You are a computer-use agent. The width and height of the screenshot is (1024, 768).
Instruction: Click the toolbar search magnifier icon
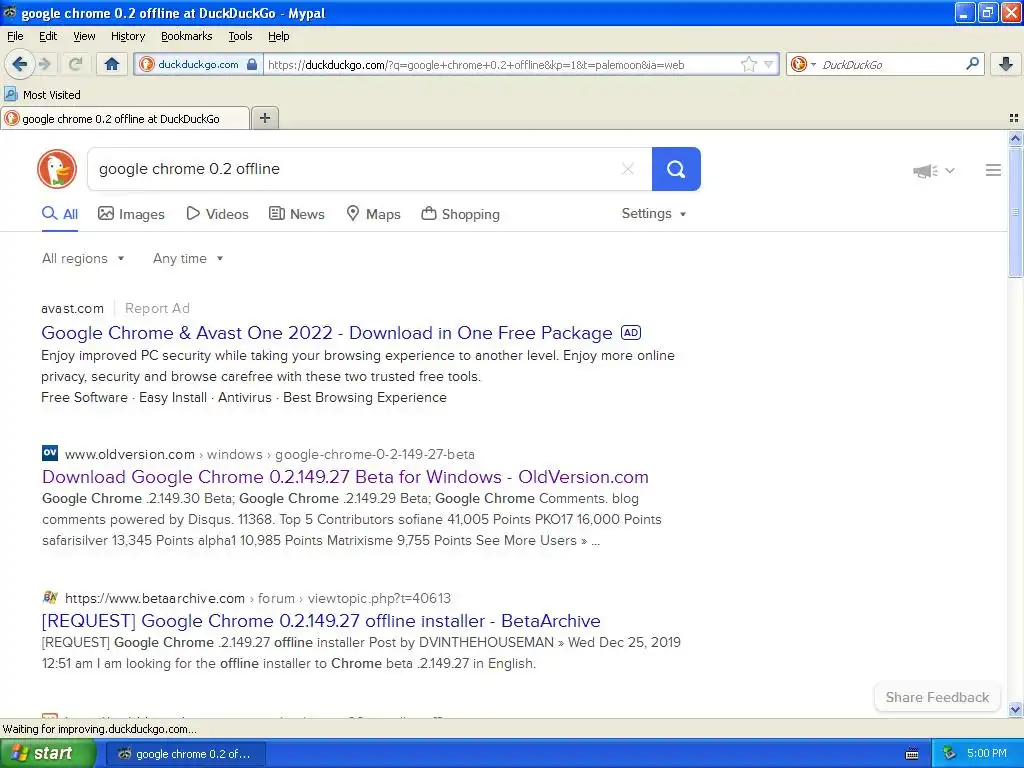click(x=972, y=63)
